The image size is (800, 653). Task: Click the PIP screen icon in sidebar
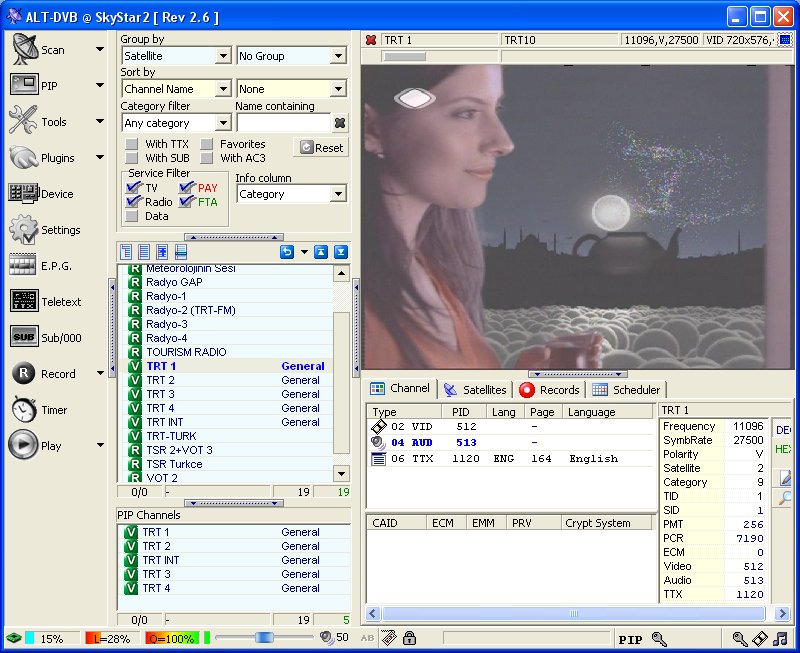coord(24,84)
